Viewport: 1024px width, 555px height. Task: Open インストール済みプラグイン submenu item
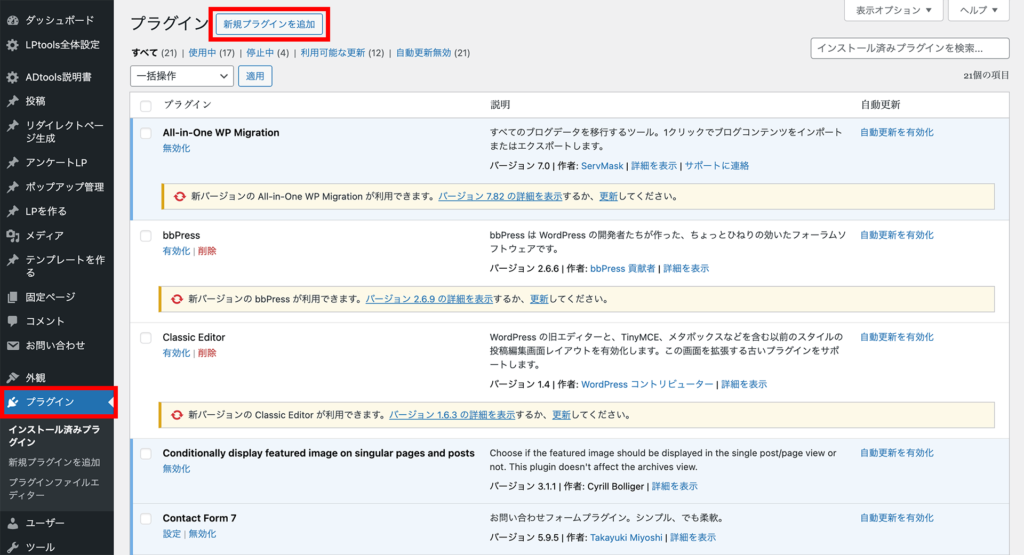pyautogui.click(x=54, y=436)
